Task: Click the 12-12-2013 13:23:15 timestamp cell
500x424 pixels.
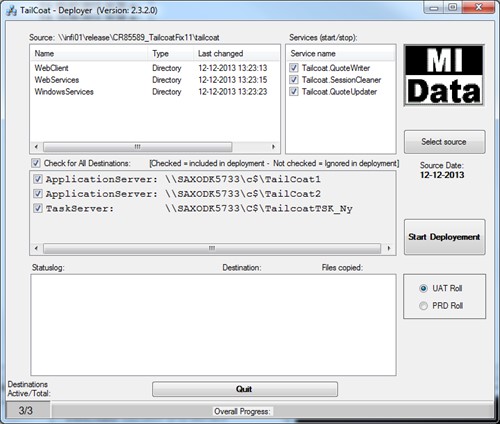Action: pyautogui.click(x=233, y=80)
